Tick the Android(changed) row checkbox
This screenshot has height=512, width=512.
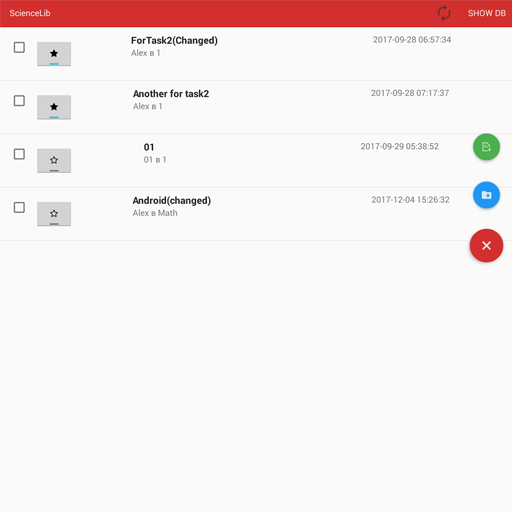[19, 207]
